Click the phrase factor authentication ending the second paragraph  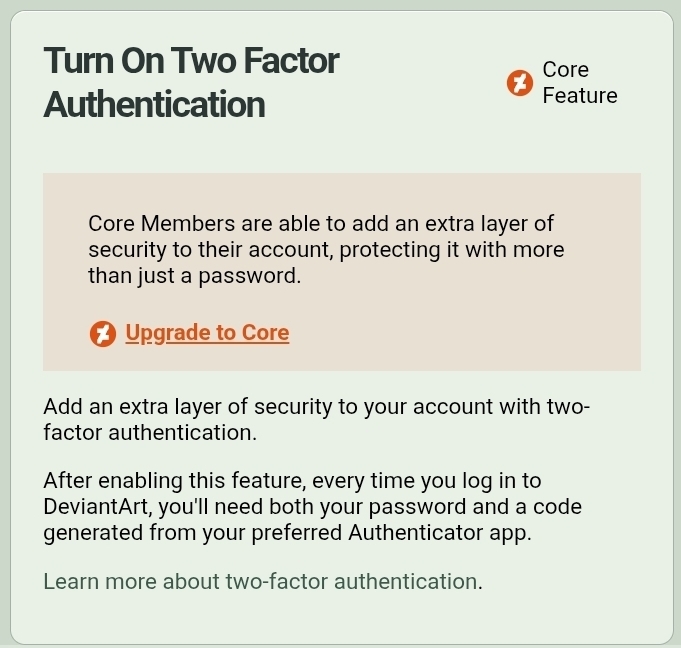[x=150, y=433]
